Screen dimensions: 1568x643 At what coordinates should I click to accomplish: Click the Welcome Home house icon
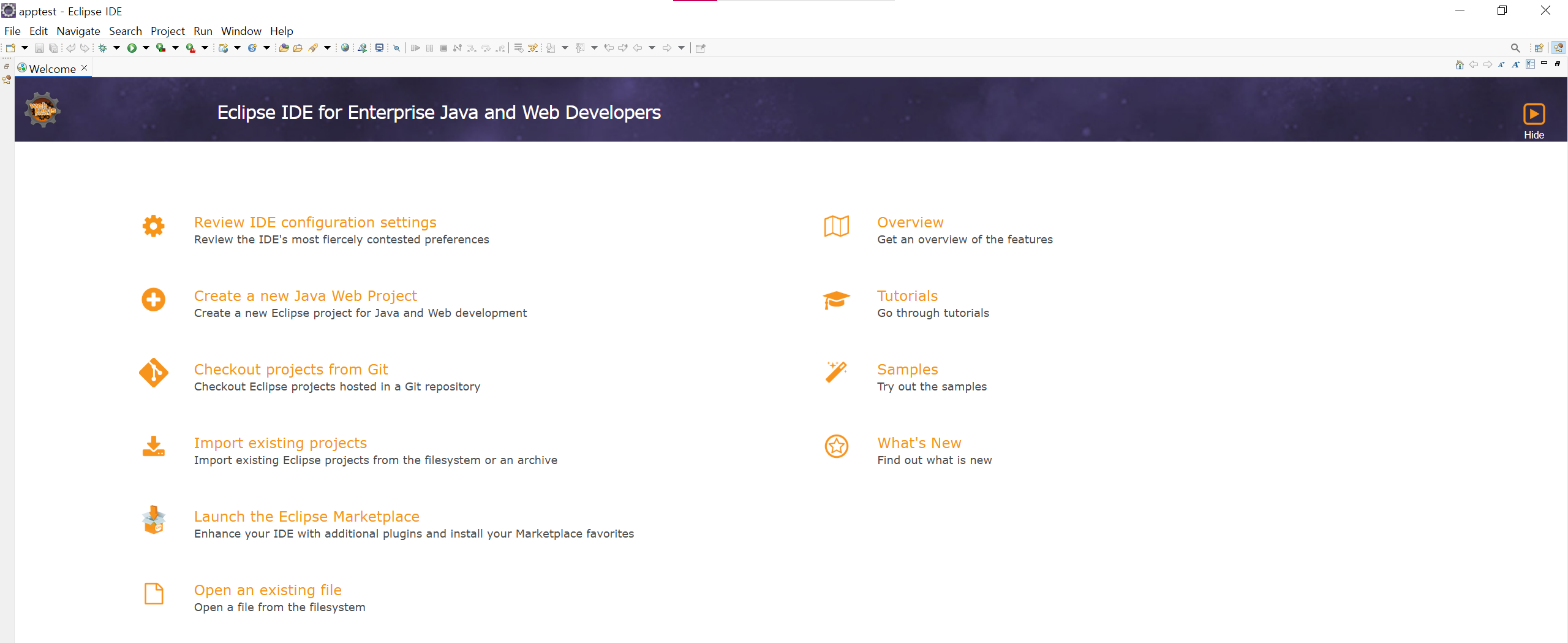(1460, 64)
